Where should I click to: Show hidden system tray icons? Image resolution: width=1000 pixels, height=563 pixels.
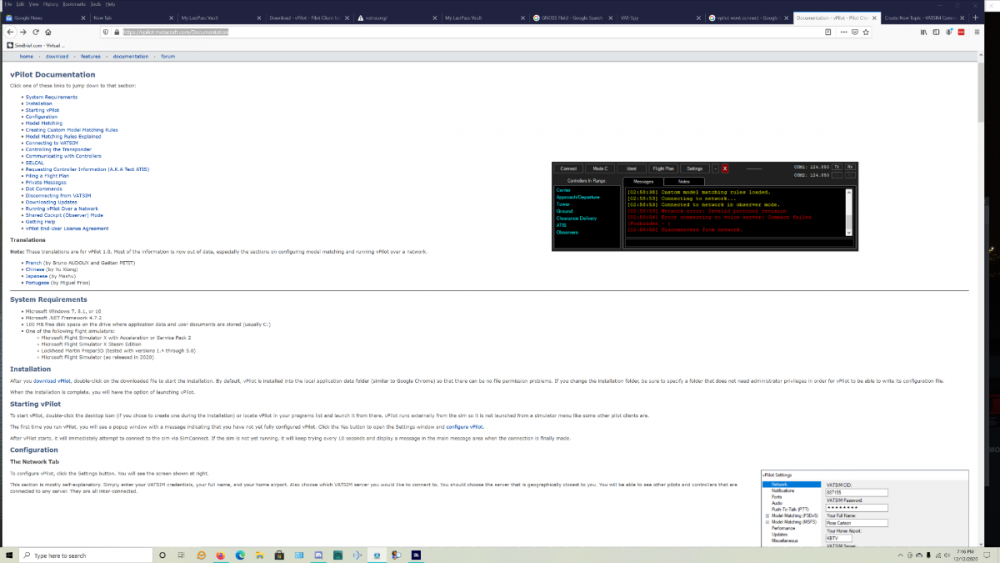pyautogui.click(x=901, y=555)
